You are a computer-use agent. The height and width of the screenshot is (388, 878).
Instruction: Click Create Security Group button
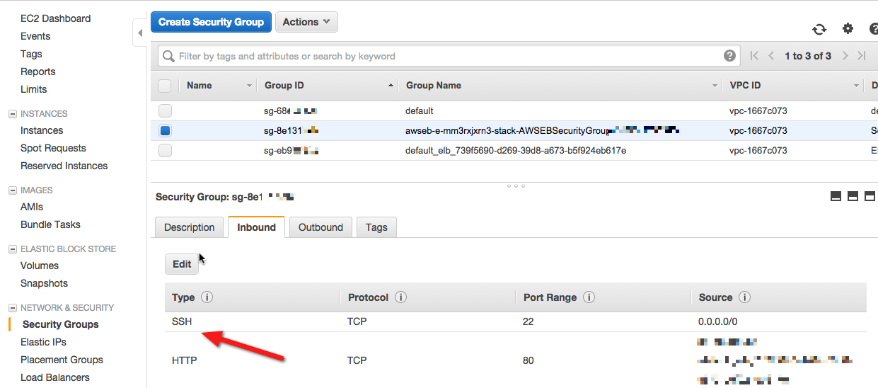coord(211,22)
